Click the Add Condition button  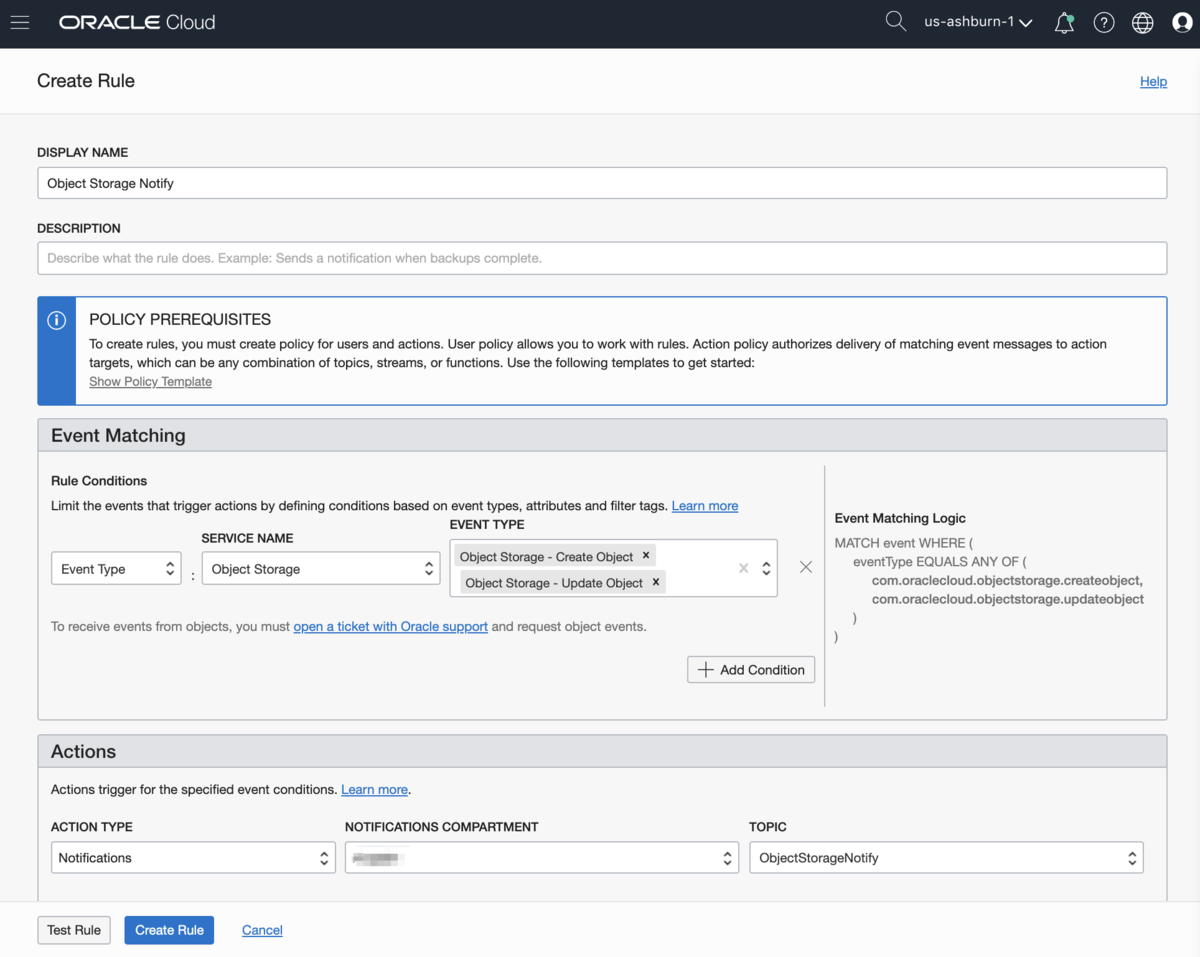pos(751,670)
